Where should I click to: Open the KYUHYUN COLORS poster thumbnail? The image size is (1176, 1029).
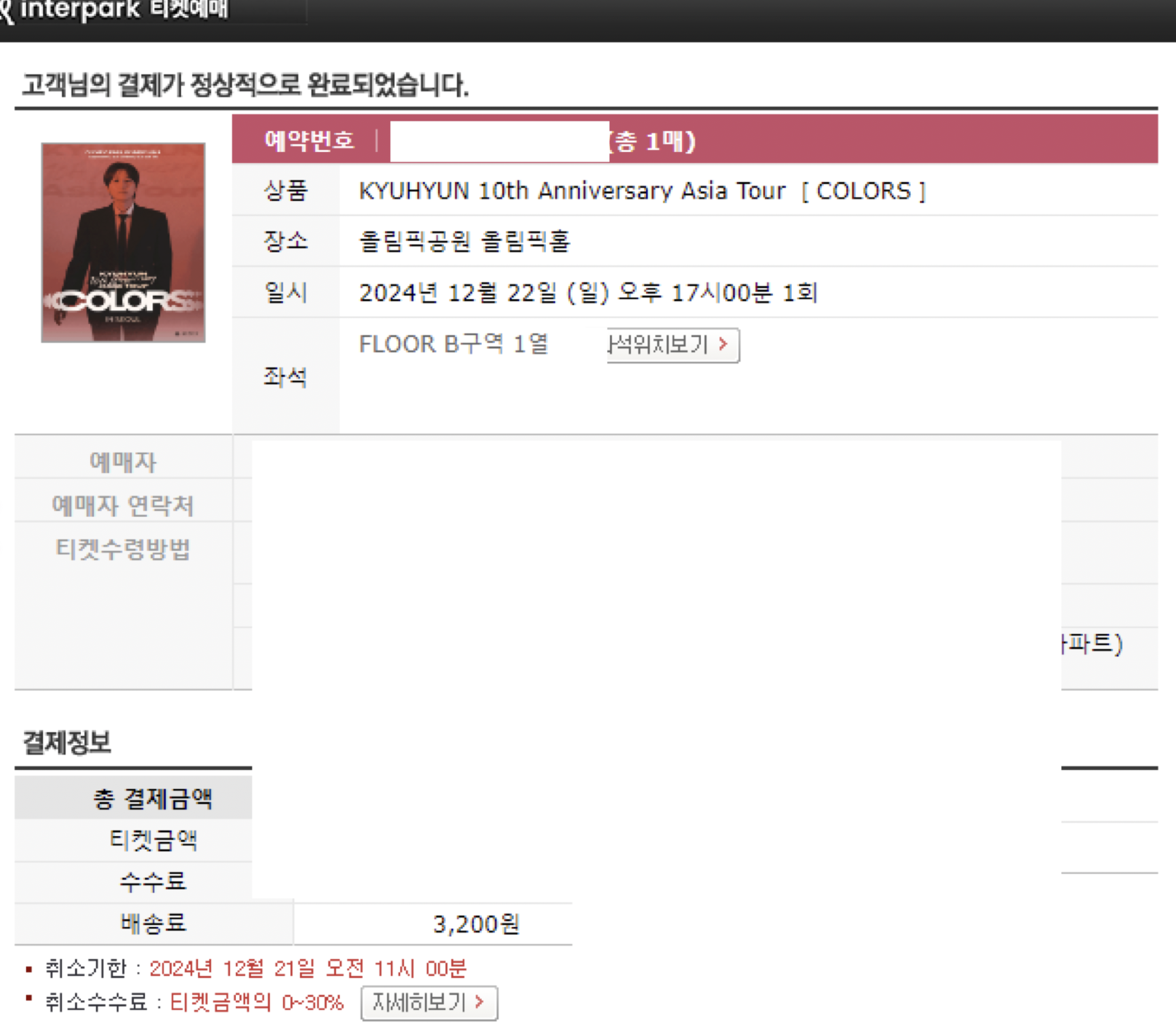123,242
